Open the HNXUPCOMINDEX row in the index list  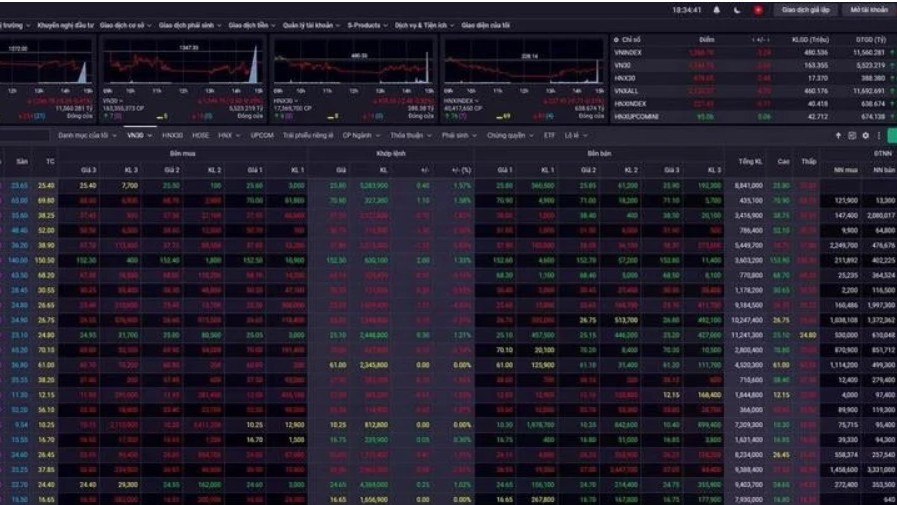(x=753, y=117)
